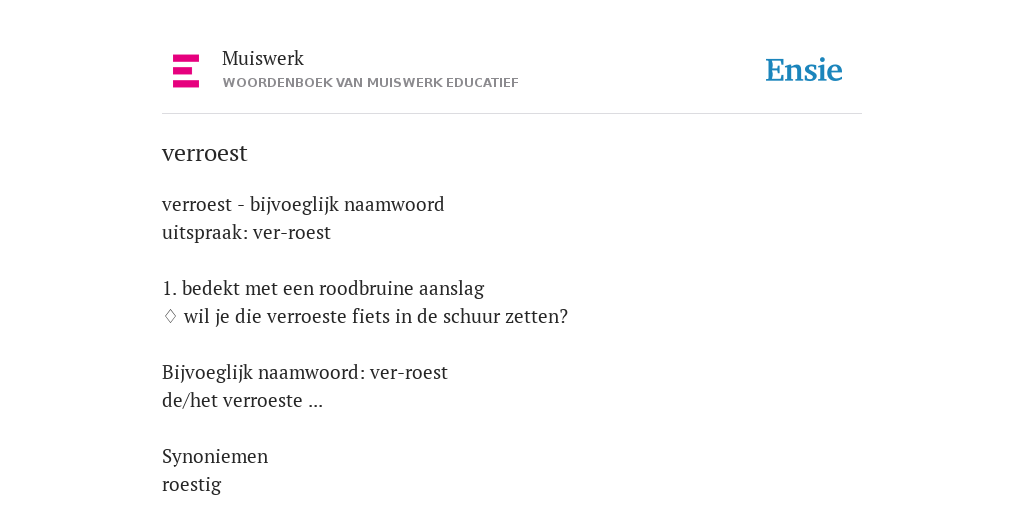Image resolution: width=1024 pixels, height=512 pixels.
Task: Click the definition bedekt met een roodbruine aanslag
Action: pyautogui.click(x=333, y=288)
